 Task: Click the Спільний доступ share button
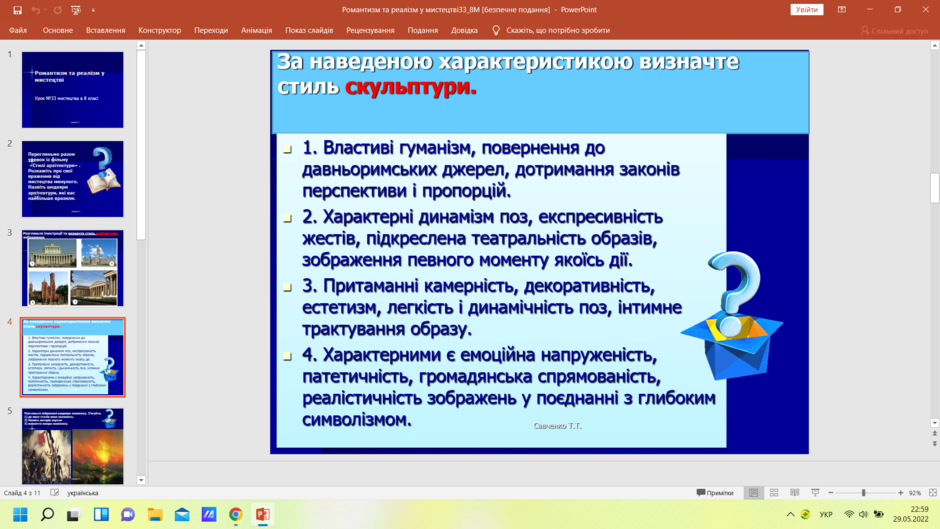[894, 31]
